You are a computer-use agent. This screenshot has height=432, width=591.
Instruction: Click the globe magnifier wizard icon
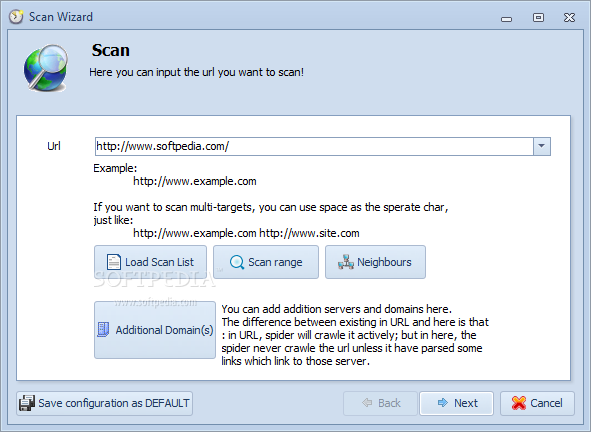(46, 68)
